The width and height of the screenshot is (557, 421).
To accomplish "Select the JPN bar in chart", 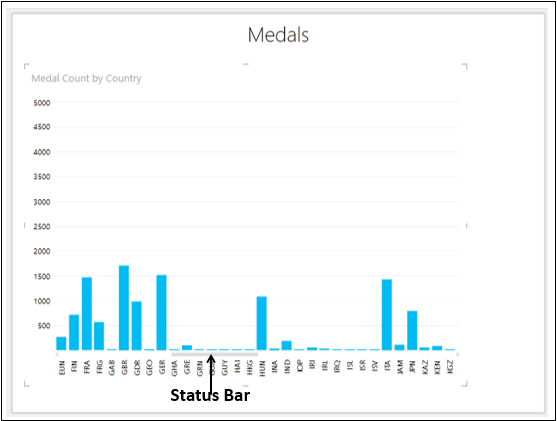I will pyautogui.click(x=412, y=331).
